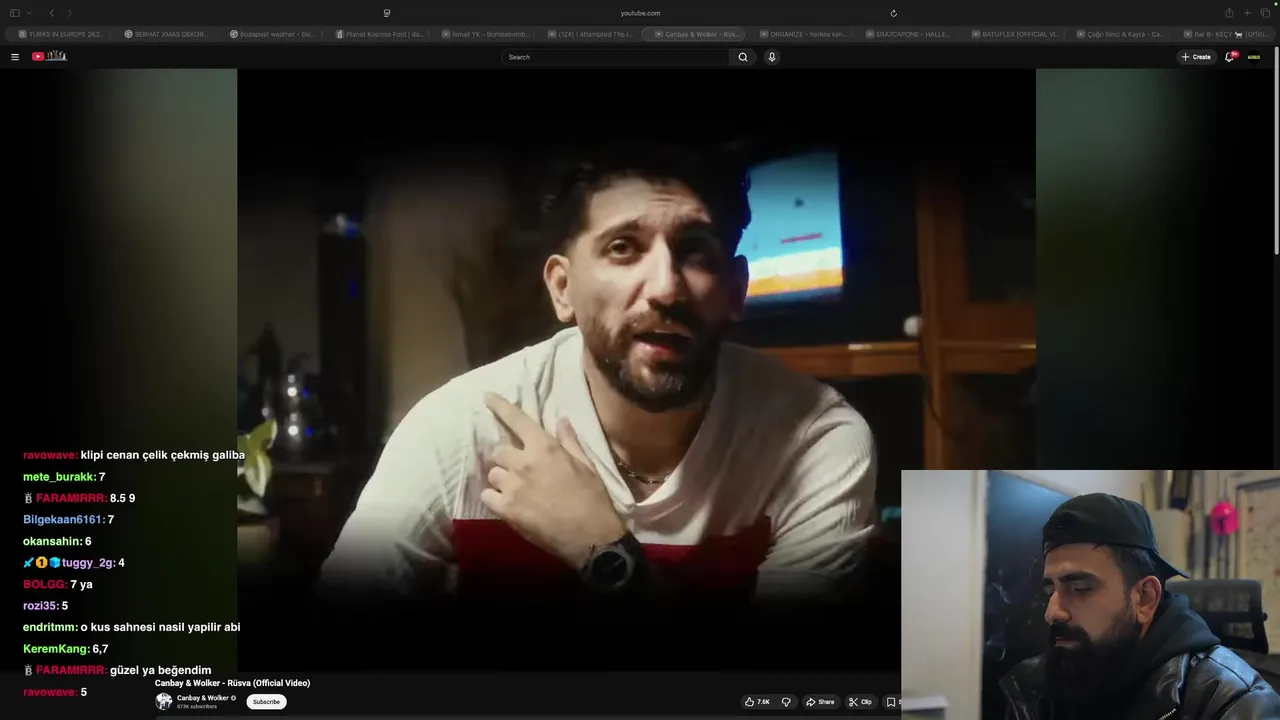
Task: Click chat username KeremKang
Action: 56,649
